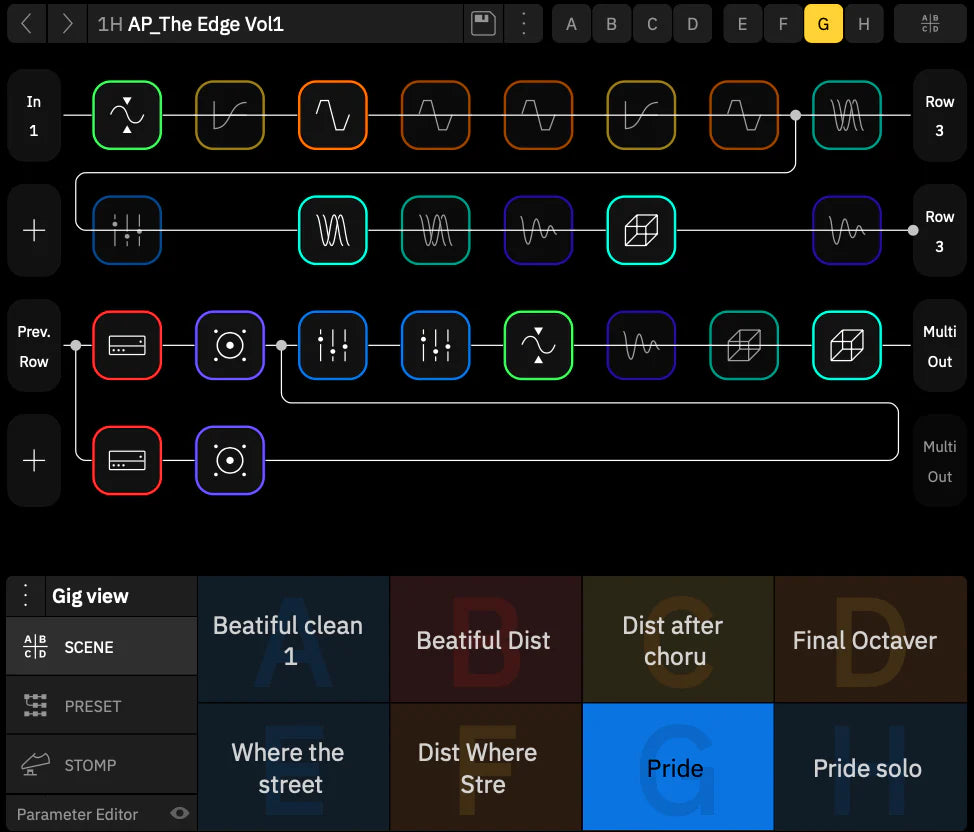The image size is (974, 832).
Task: Select the Pride solo scene
Action: point(866,768)
